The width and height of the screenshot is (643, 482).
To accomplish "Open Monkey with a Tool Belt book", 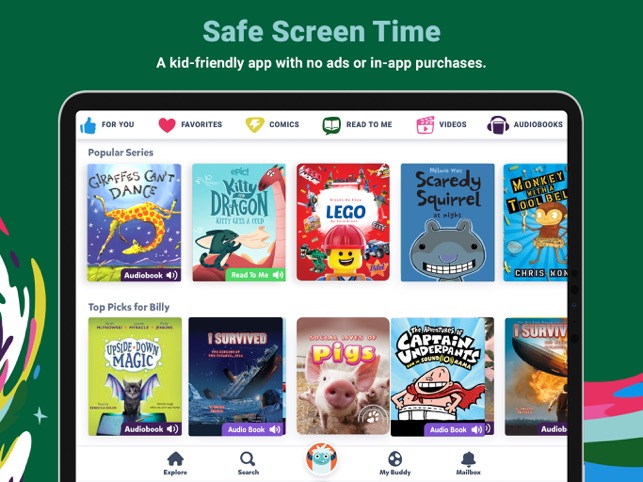I will click(x=535, y=223).
